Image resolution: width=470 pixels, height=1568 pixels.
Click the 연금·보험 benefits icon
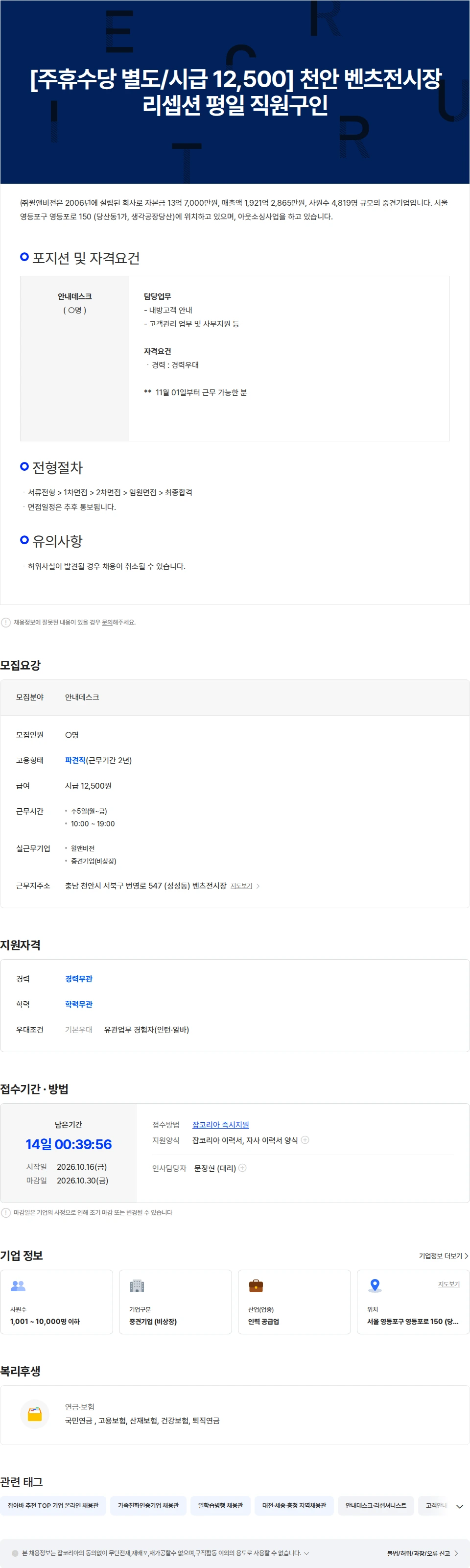(35, 1414)
